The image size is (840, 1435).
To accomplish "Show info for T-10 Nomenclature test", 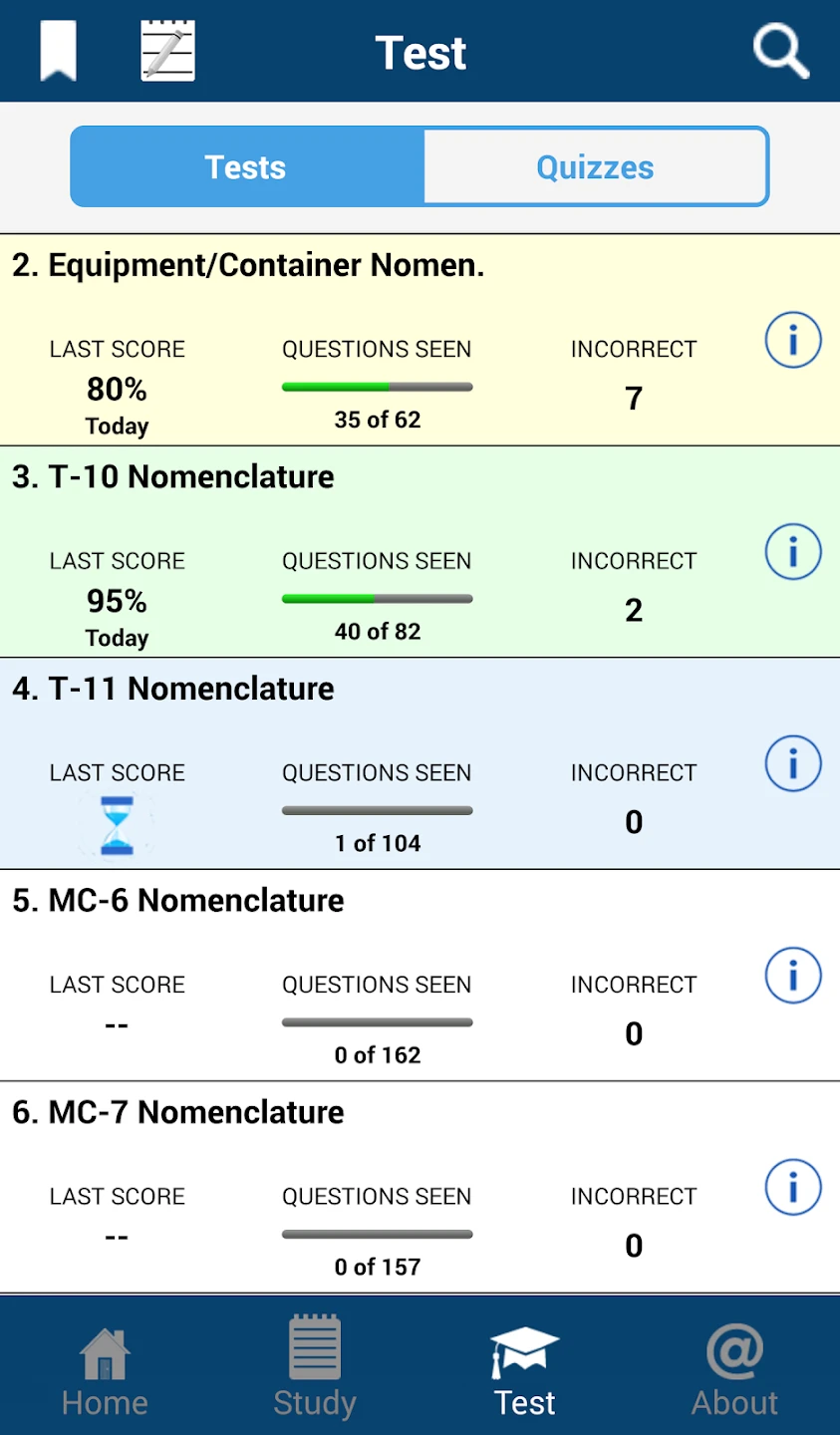I will pos(793,552).
